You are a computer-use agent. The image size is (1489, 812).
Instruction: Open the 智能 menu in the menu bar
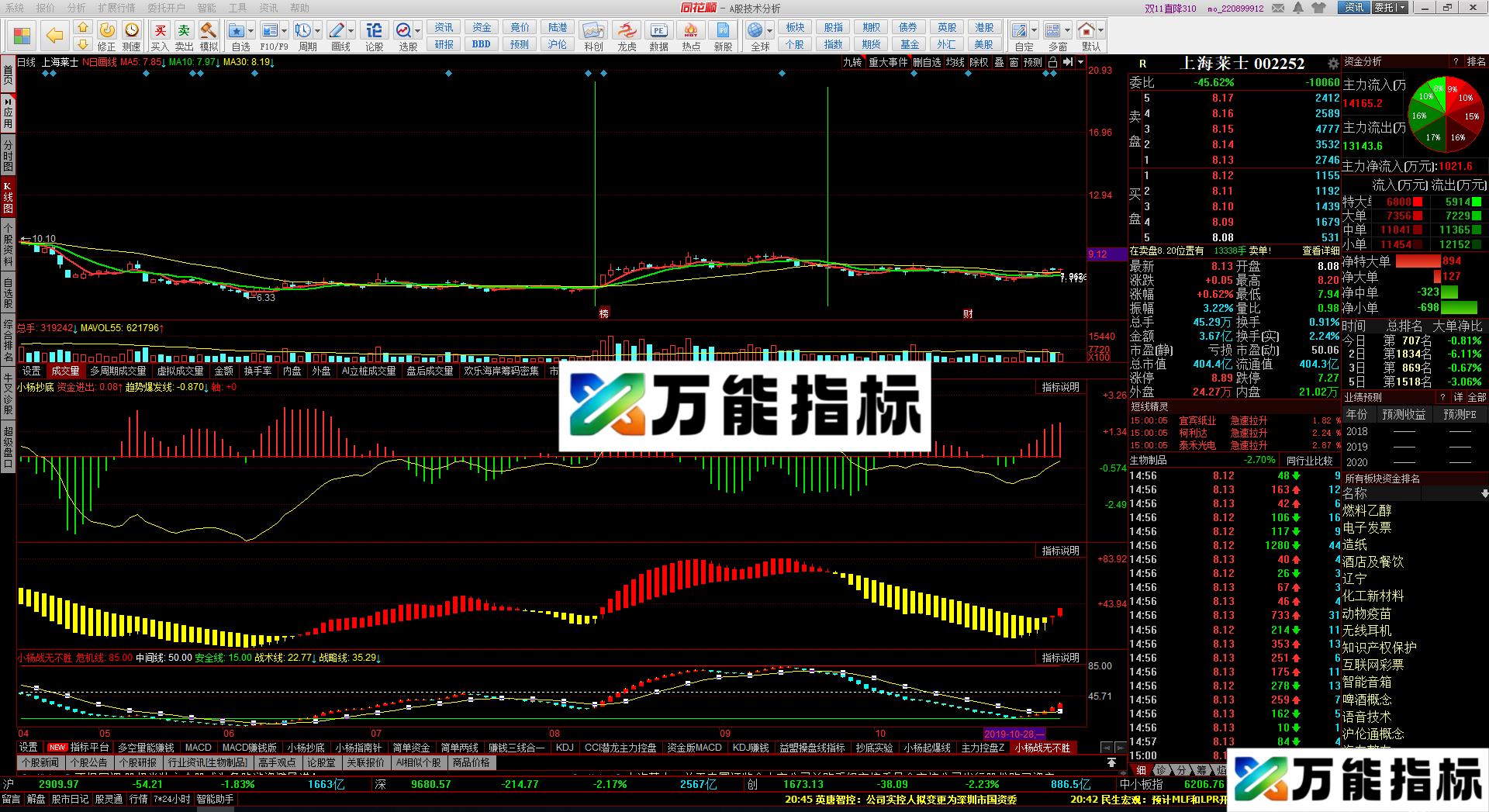pyautogui.click(x=206, y=8)
